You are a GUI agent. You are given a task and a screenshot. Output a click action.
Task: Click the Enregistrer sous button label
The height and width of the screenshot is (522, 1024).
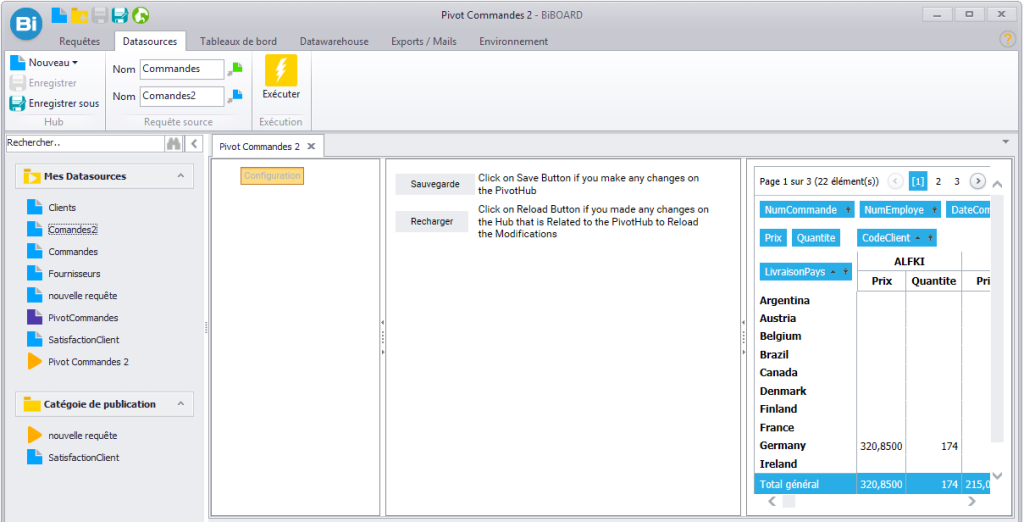[64, 103]
